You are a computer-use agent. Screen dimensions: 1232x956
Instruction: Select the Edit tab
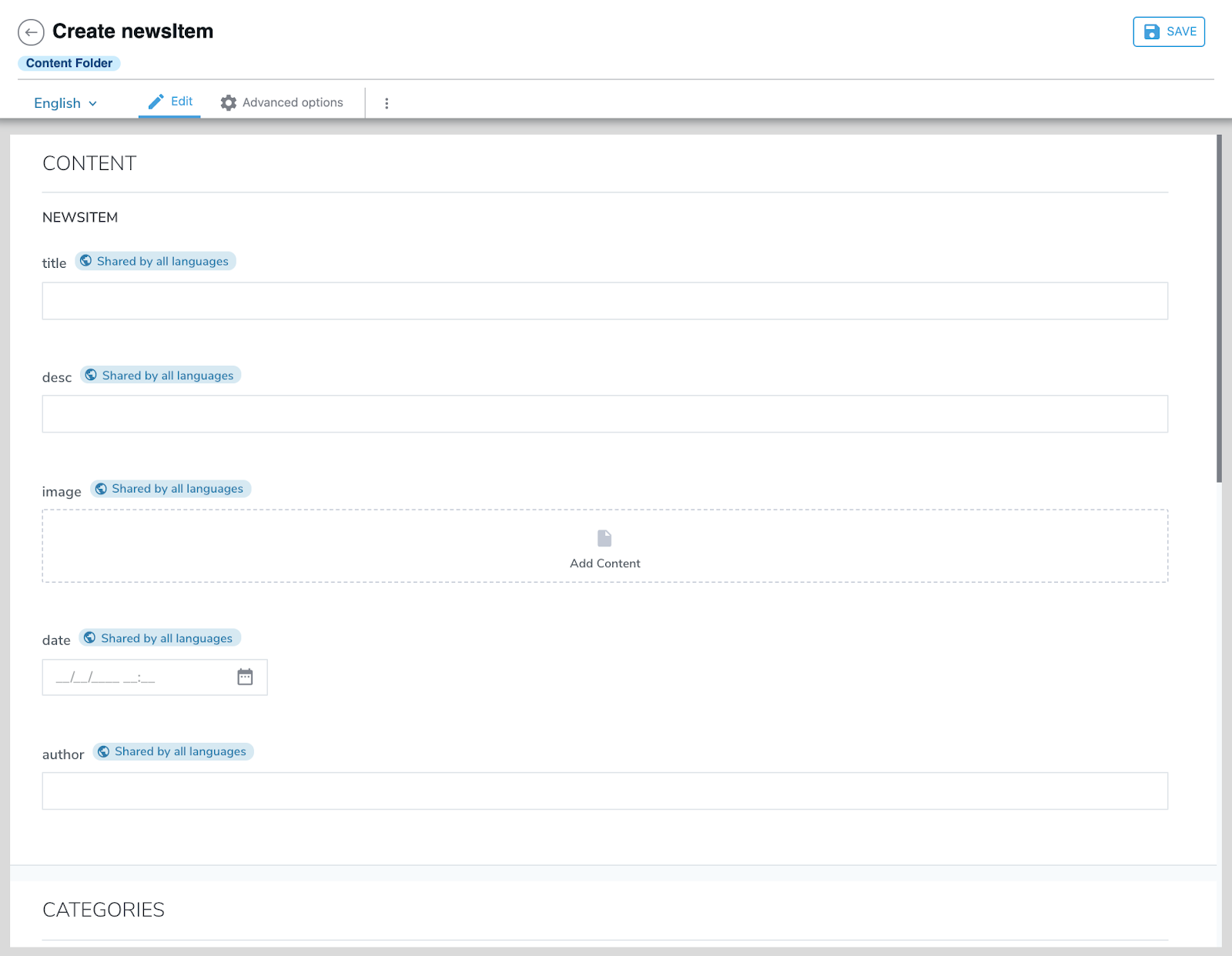pyautogui.click(x=170, y=102)
